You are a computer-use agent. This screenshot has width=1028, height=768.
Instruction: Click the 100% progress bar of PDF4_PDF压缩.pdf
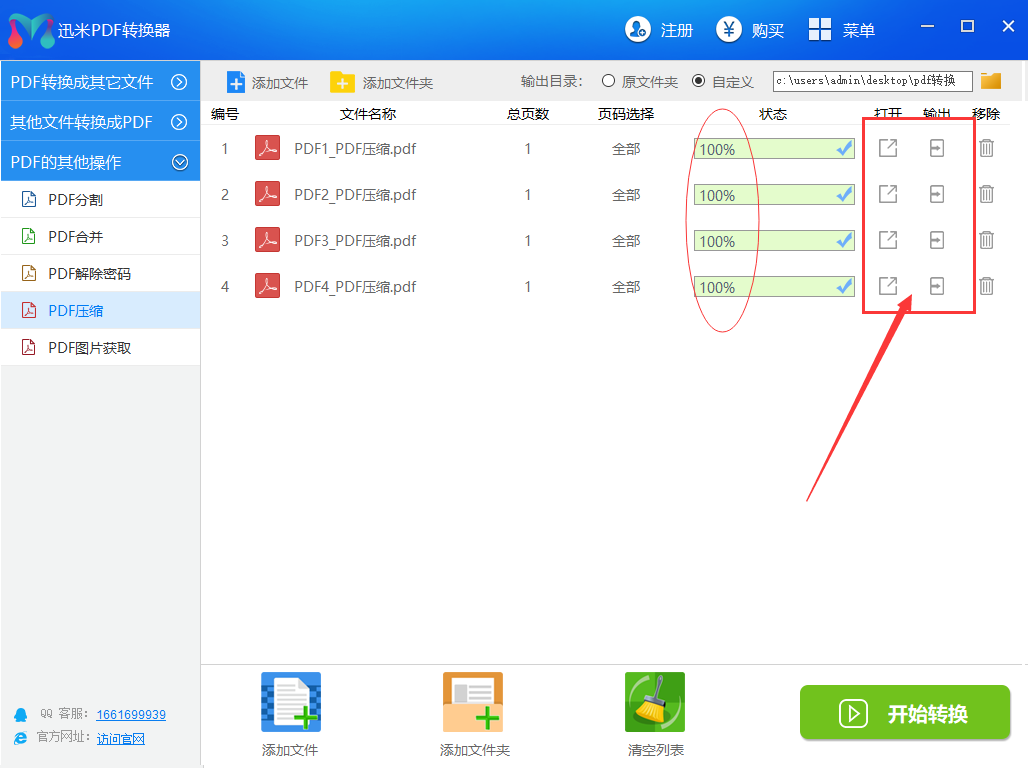click(774, 287)
